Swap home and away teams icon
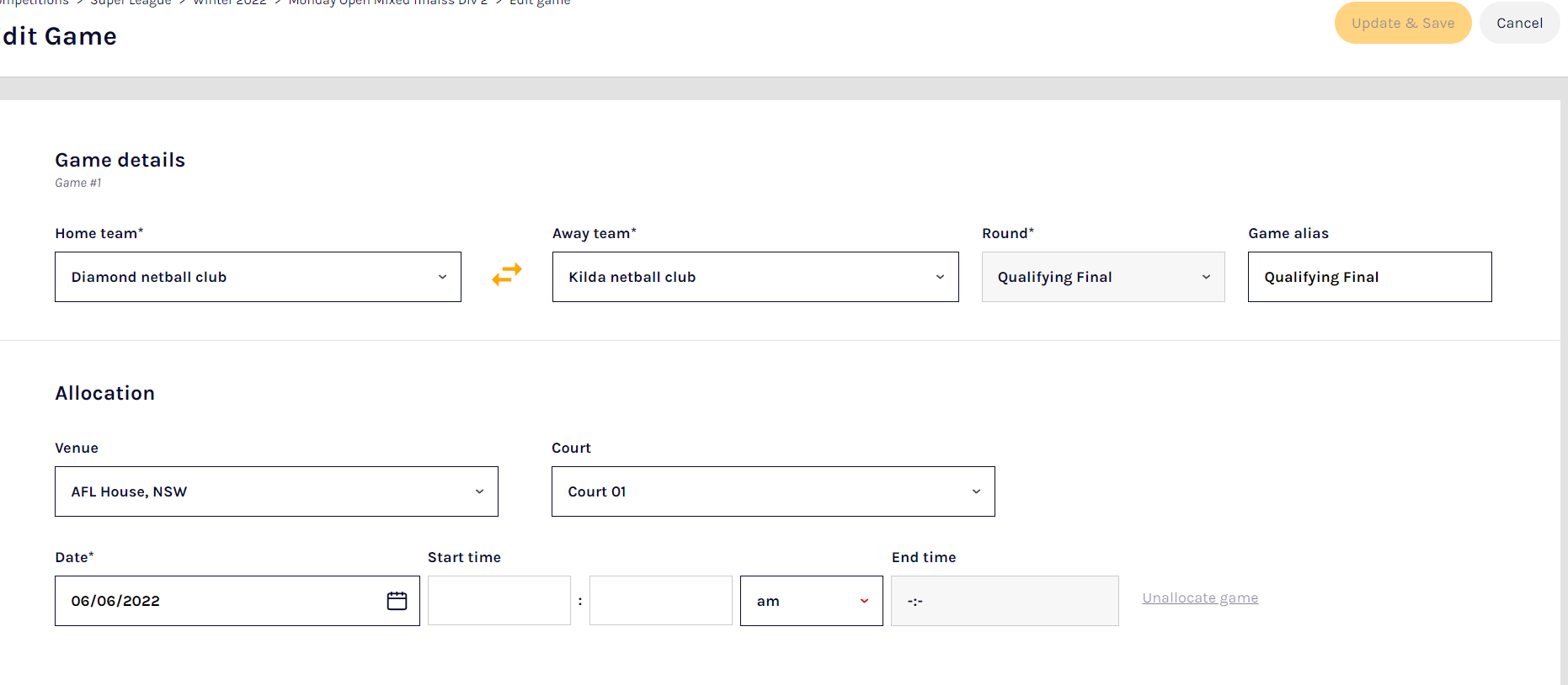Image resolution: width=1568 pixels, height=685 pixels. [507, 274]
